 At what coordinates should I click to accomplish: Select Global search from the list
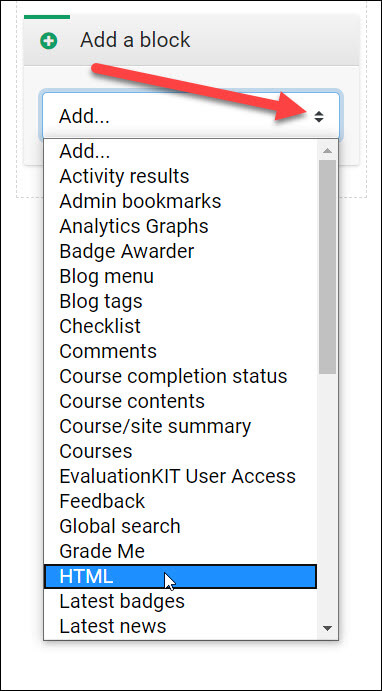coord(120,526)
